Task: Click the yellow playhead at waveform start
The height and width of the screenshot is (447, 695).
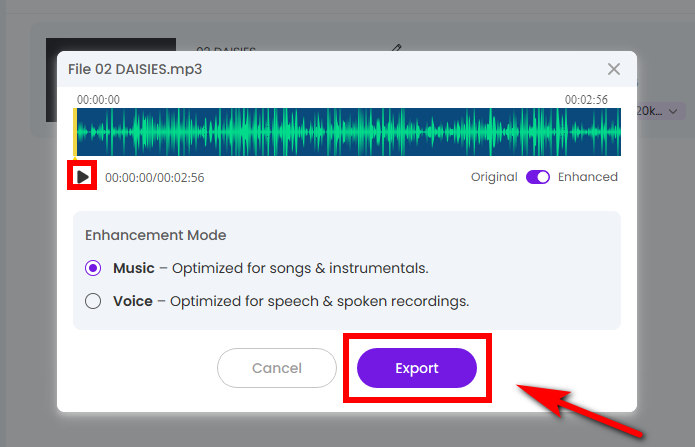Action: pos(76,132)
